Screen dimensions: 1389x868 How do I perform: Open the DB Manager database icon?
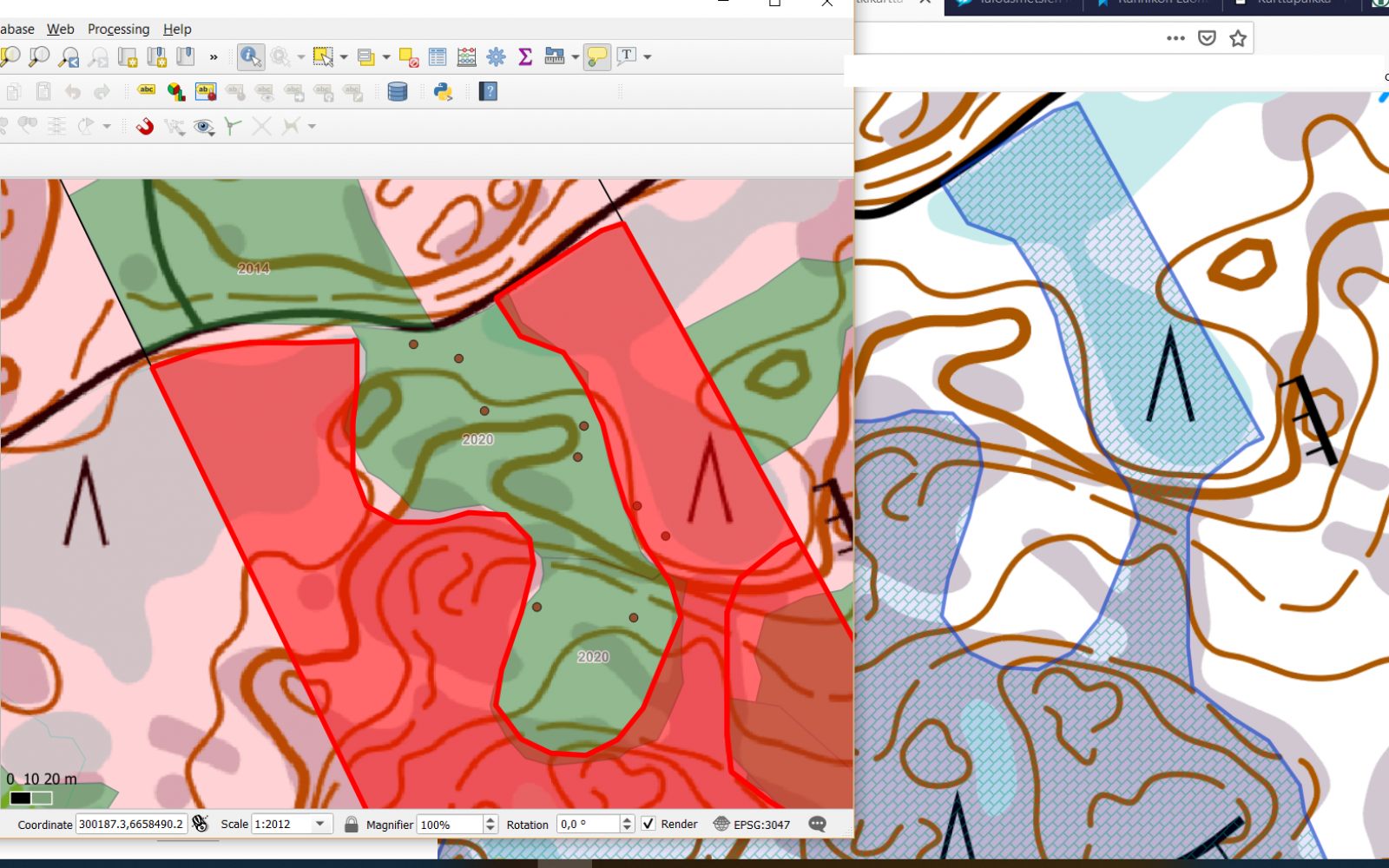pos(398,92)
